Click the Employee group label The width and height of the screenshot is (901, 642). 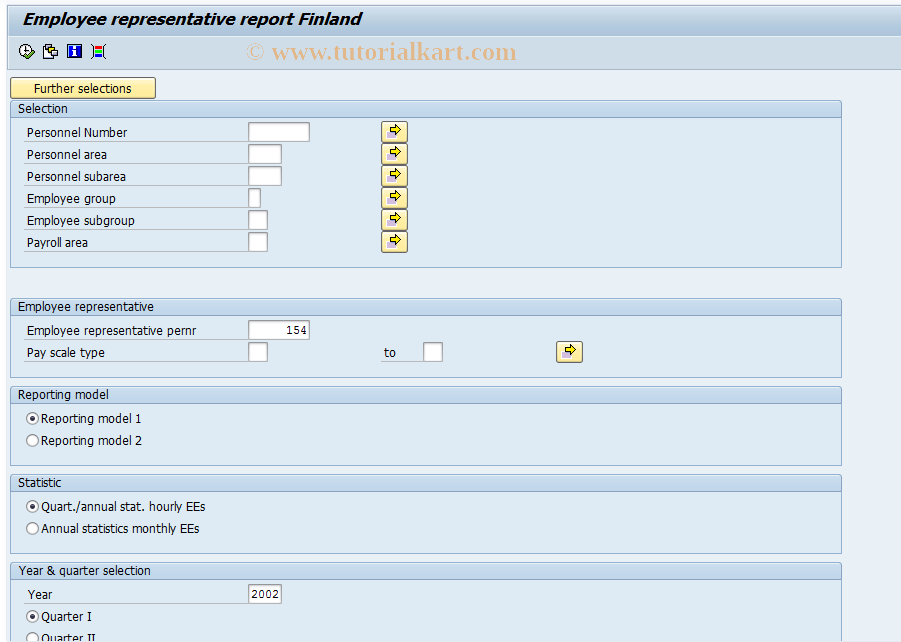pyautogui.click(x=71, y=199)
